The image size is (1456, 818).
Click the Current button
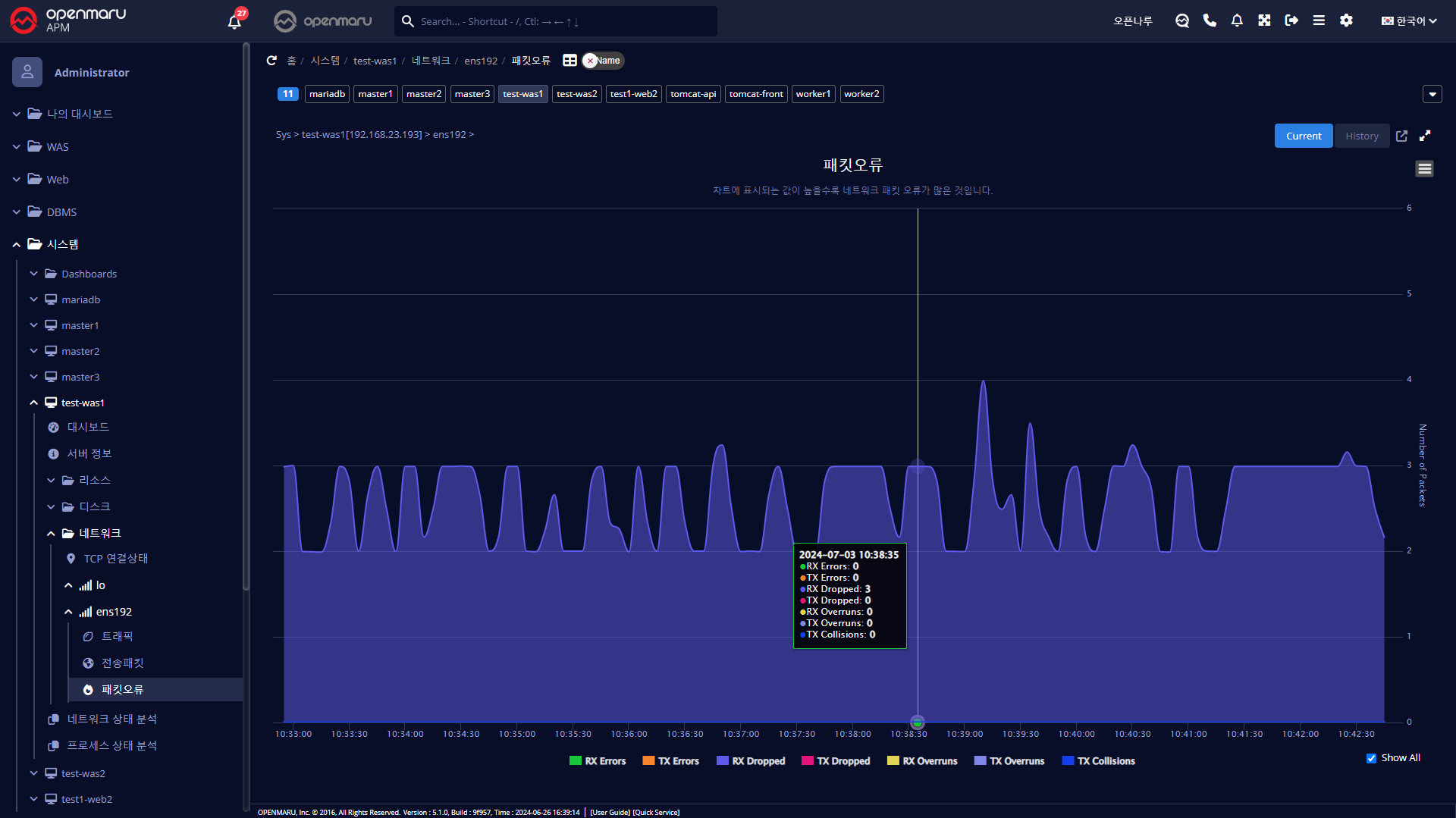pyautogui.click(x=1303, y=136)
